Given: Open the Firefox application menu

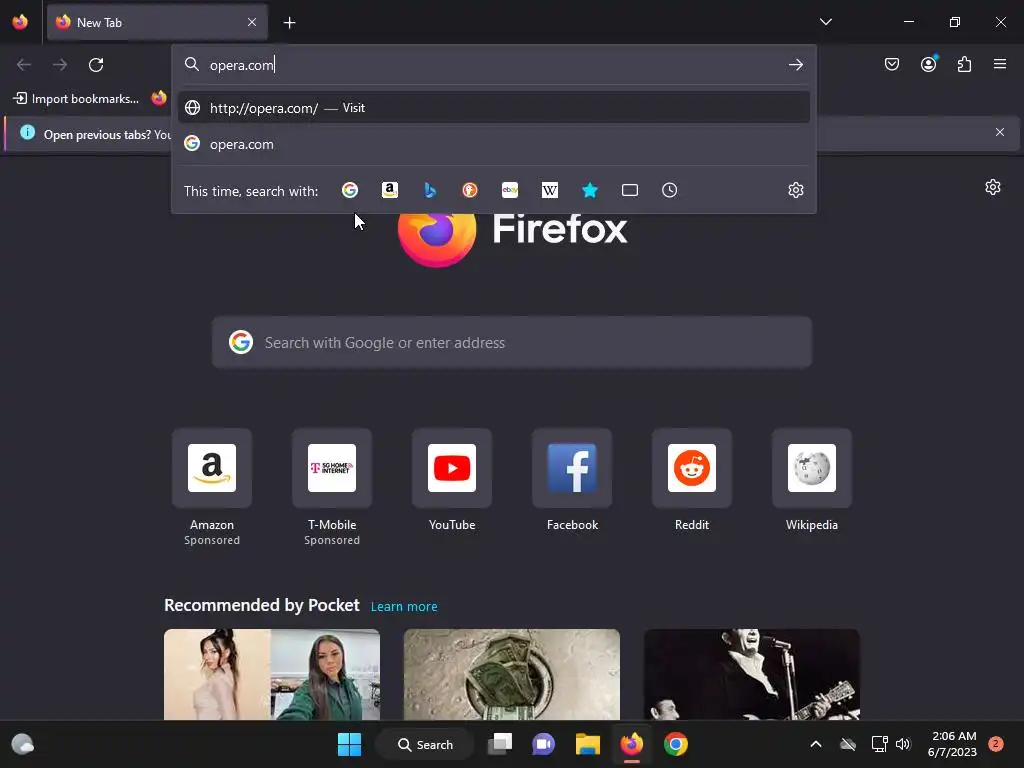Looking at the screenshot, I should tap(1000, 64).
